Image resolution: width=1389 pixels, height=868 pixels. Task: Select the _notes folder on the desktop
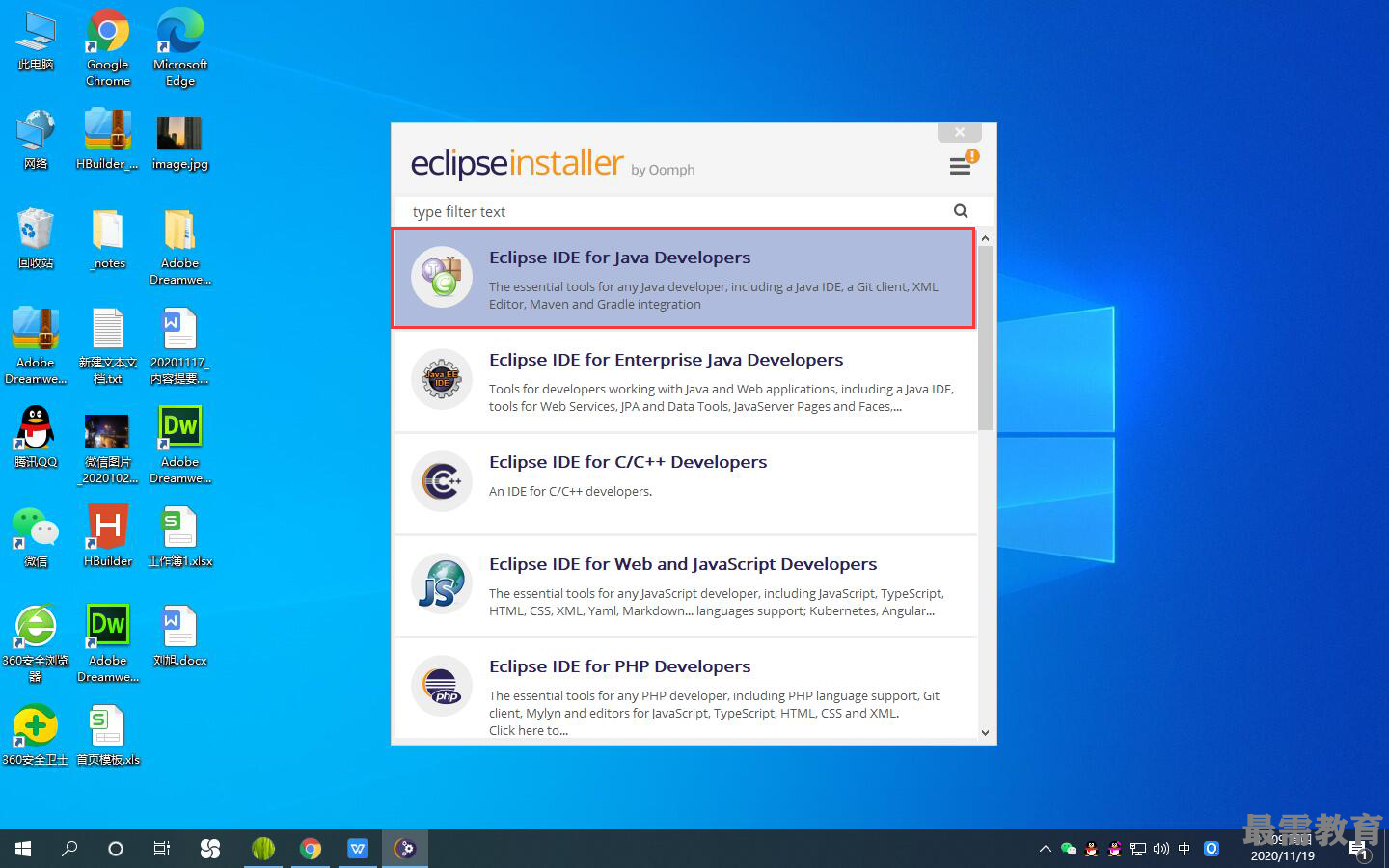pos(108,240)
